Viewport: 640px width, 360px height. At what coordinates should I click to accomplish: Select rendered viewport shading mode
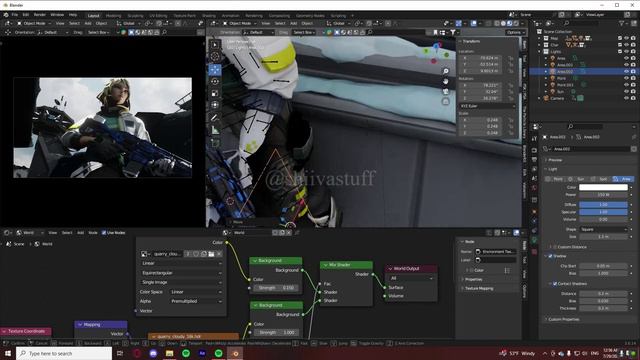(x=516, y=23)
